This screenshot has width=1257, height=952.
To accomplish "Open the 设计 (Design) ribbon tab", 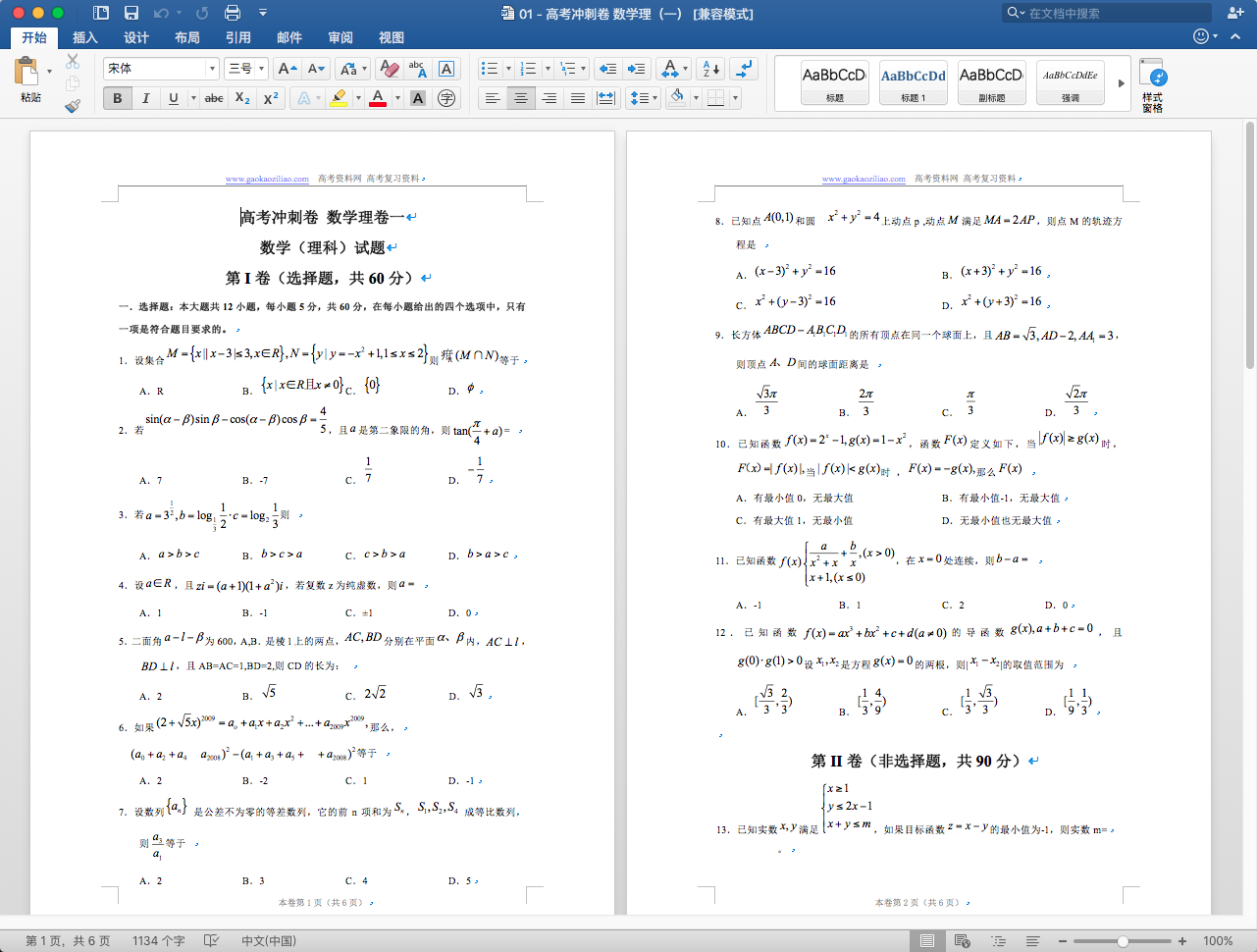I will point(136,37).
